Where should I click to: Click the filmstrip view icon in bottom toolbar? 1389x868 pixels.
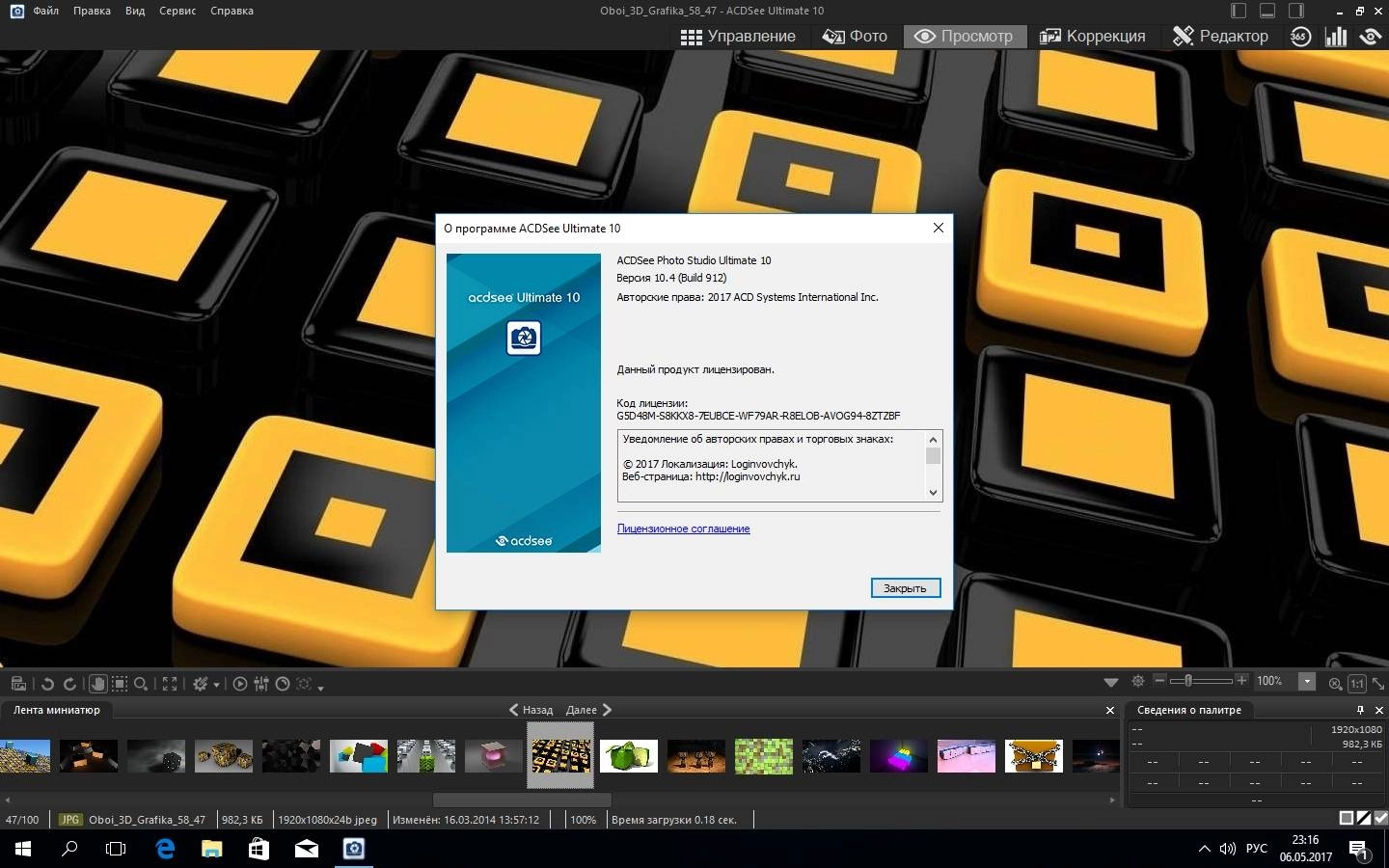(18, 684)
